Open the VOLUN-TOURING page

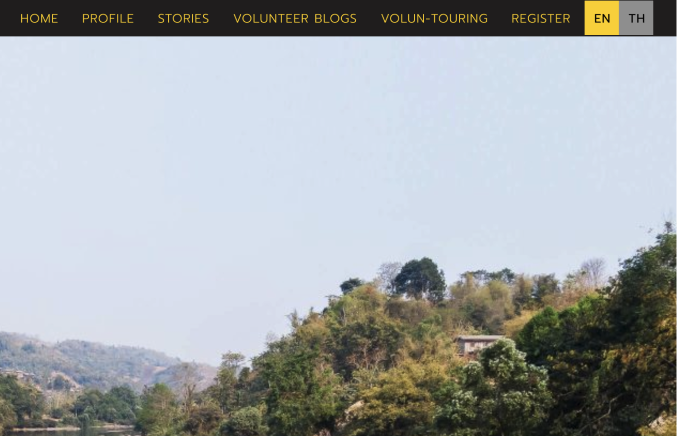(434, 19)
